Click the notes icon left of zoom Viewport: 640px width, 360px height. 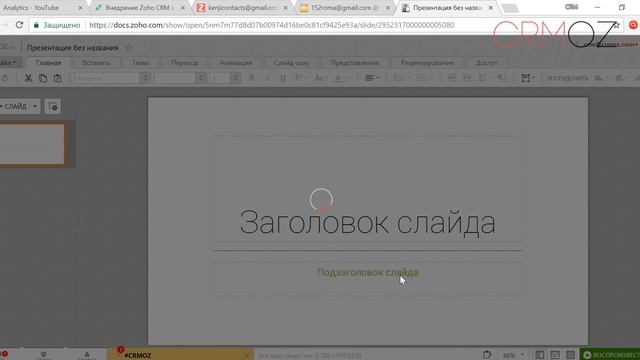pos(487,355)
